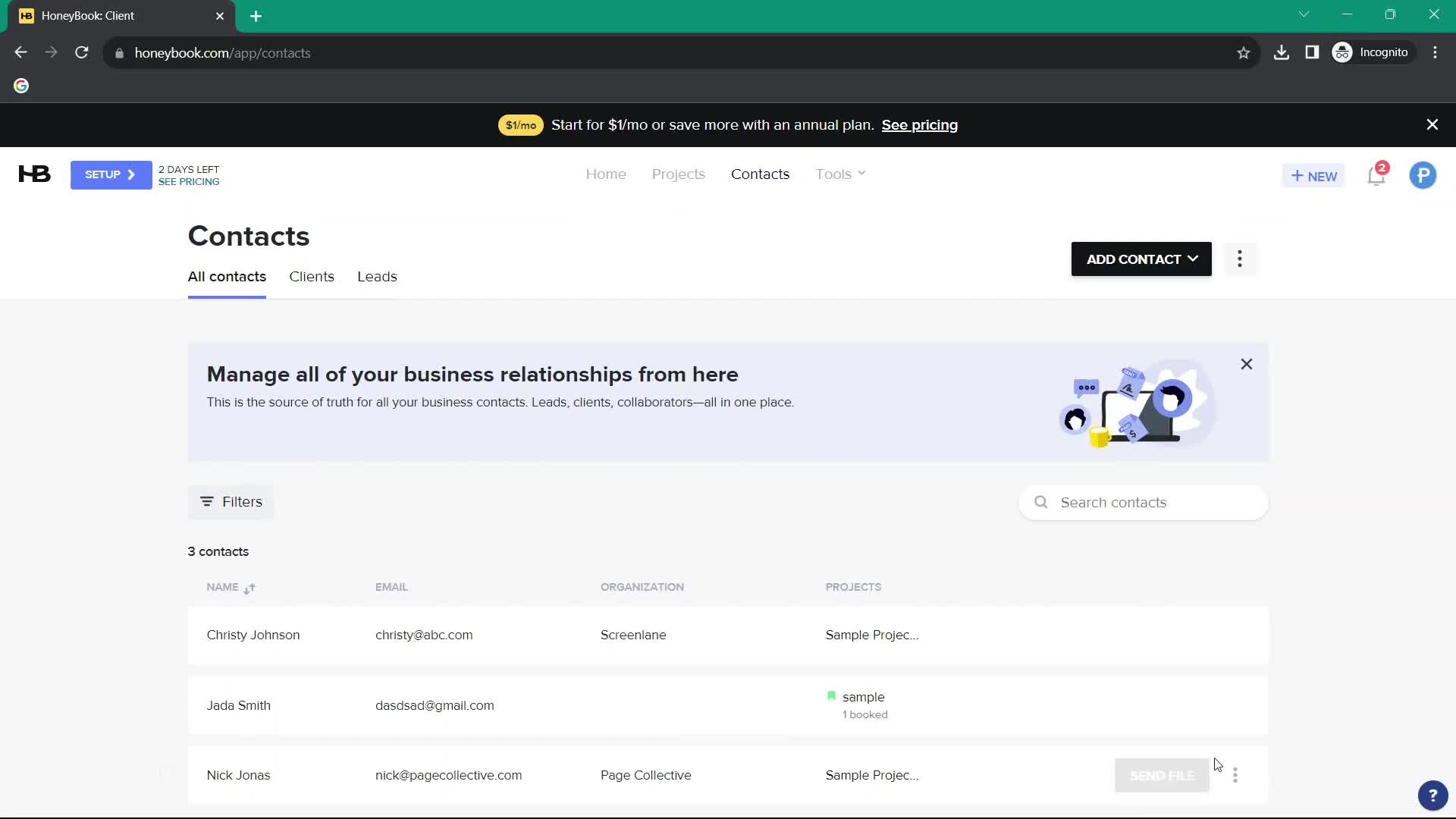Click the Filters funnel icon
The height and width of the screenshot is (819, 1456).
pos(207,501)
